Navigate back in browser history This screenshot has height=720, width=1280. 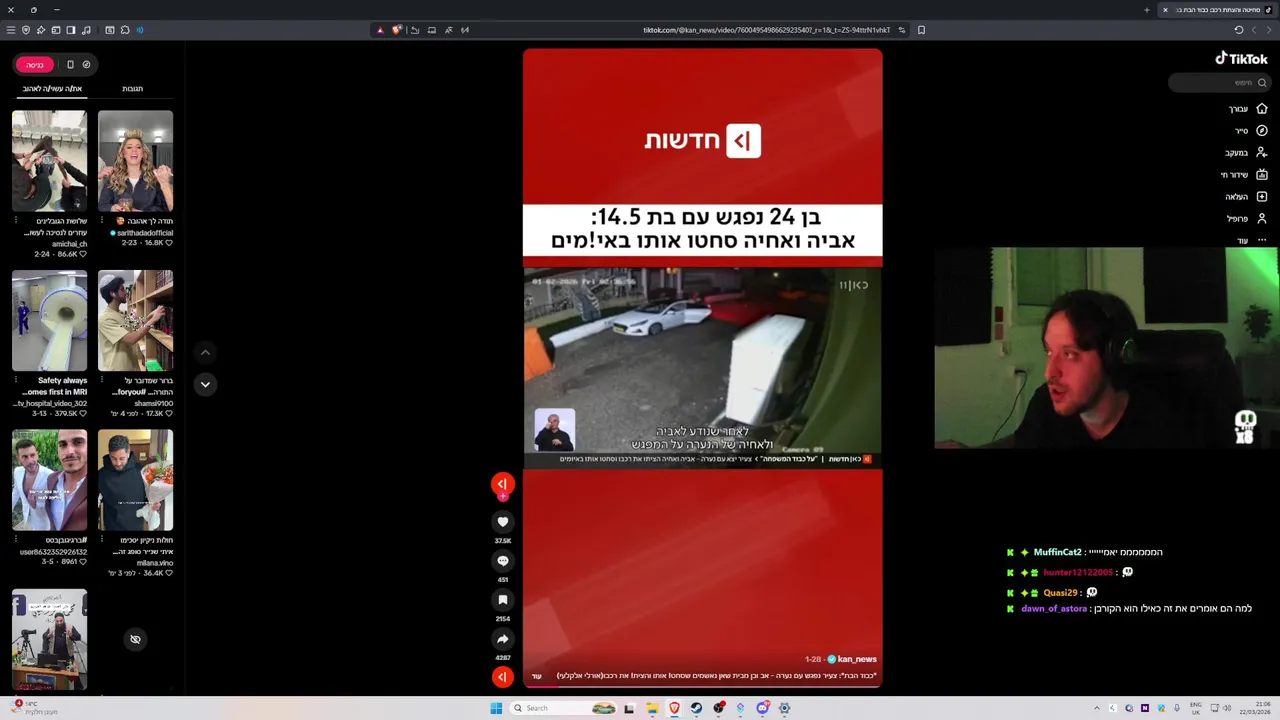[x=1269, y=30]
